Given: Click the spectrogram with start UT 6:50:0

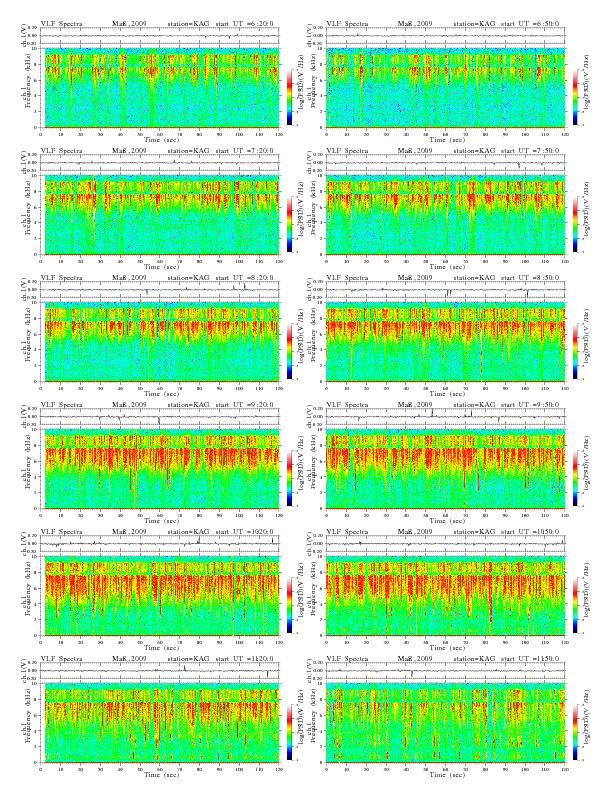Looking at the screenshot, I should click(445, 88).
